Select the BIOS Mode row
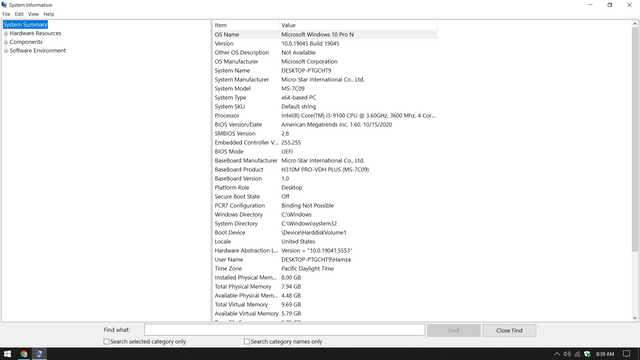The height and width of the screenshot is (360, 640). point(325,151)
